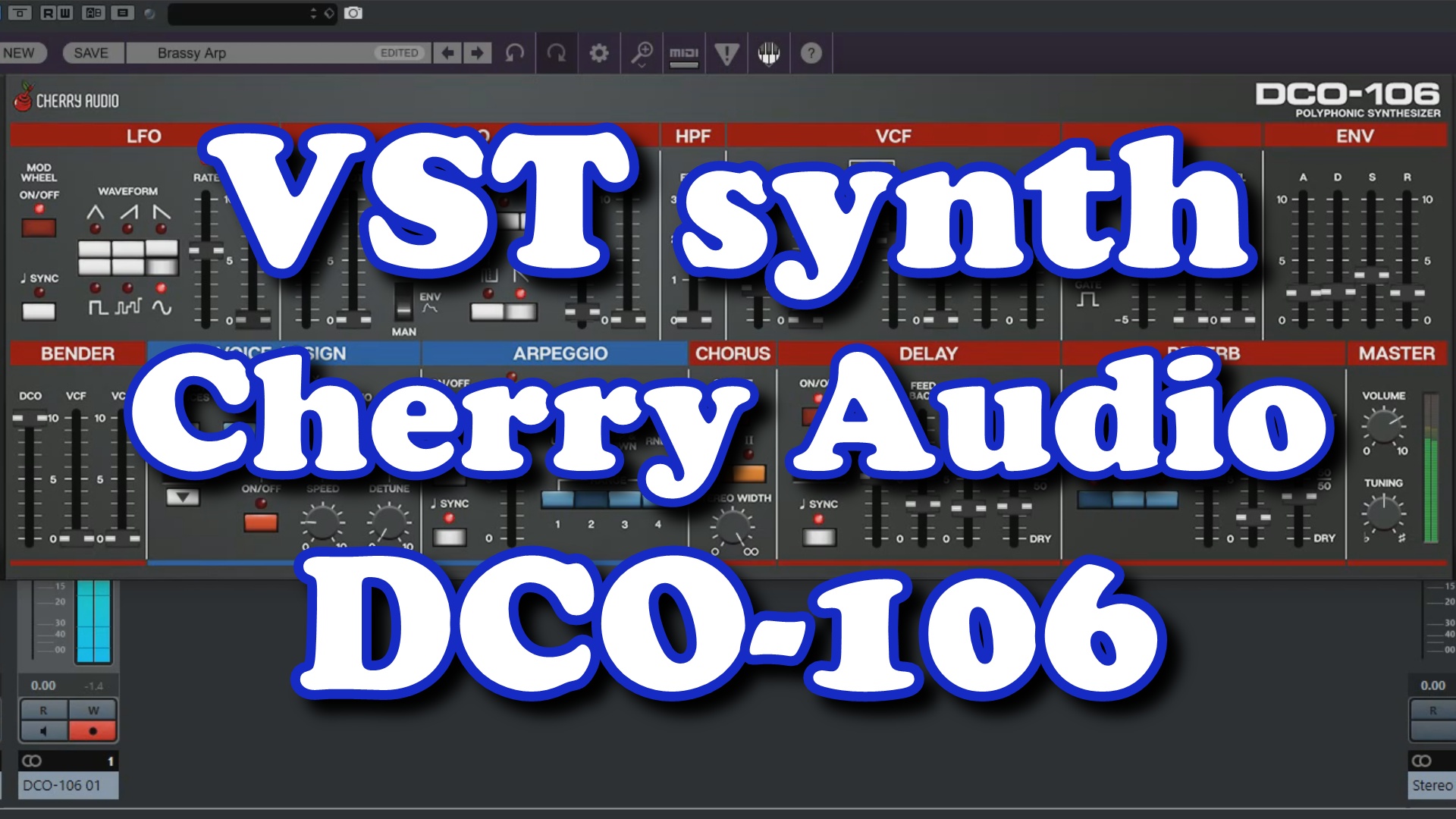Toggle the LFO mod wheel on/off button

pyautogui.click(x=39, y=227)
